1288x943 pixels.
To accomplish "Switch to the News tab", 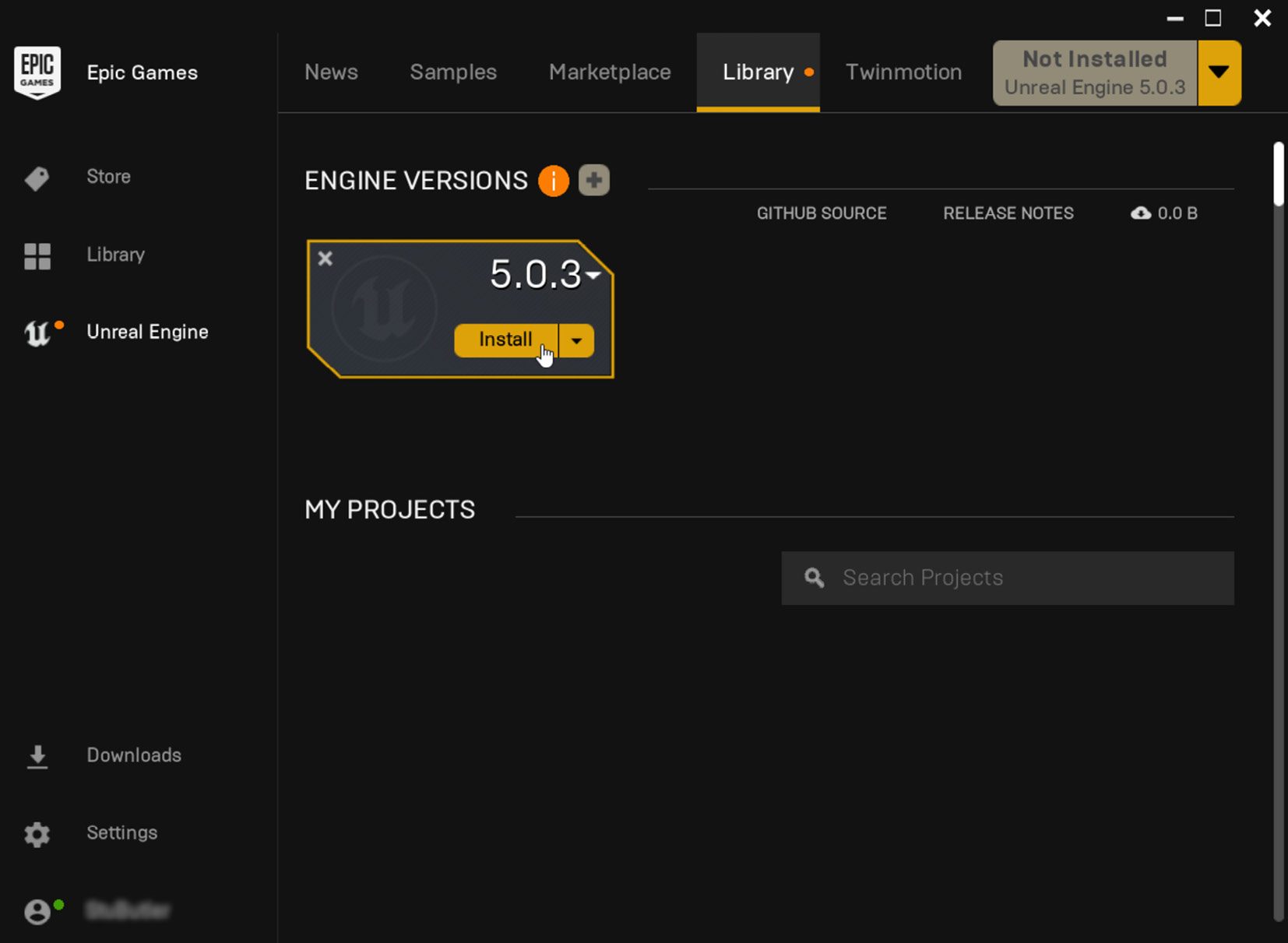I will 331,72.
